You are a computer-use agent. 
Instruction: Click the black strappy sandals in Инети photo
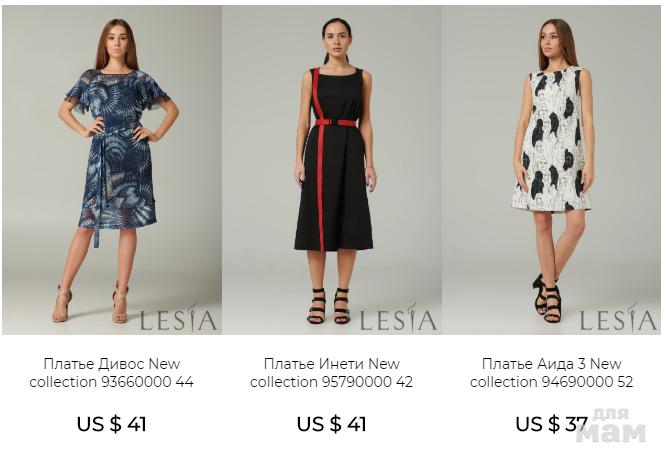(x=329, y=306)
